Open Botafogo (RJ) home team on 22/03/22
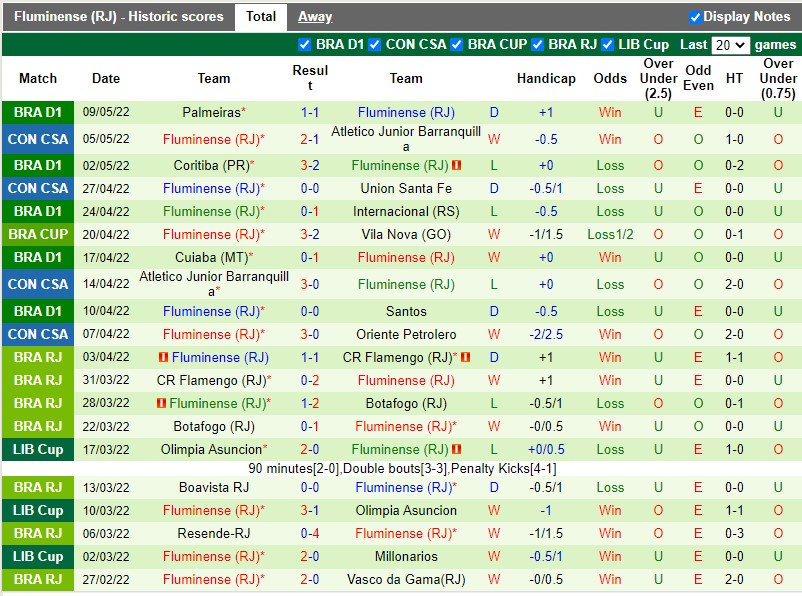802x596 pixels. 214,426
